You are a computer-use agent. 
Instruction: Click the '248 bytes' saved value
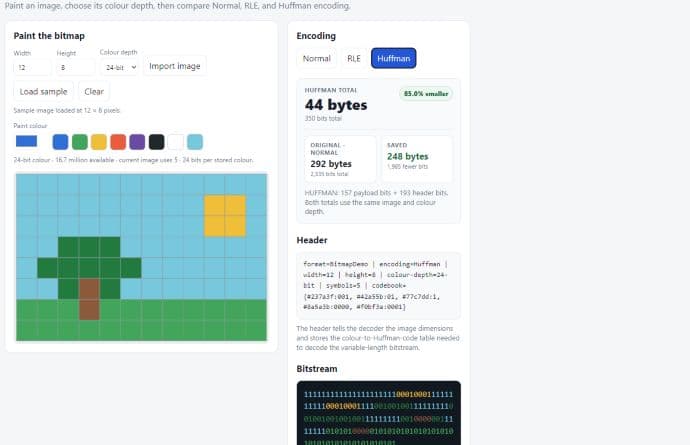pyautogui.click(x=407, y=156)
